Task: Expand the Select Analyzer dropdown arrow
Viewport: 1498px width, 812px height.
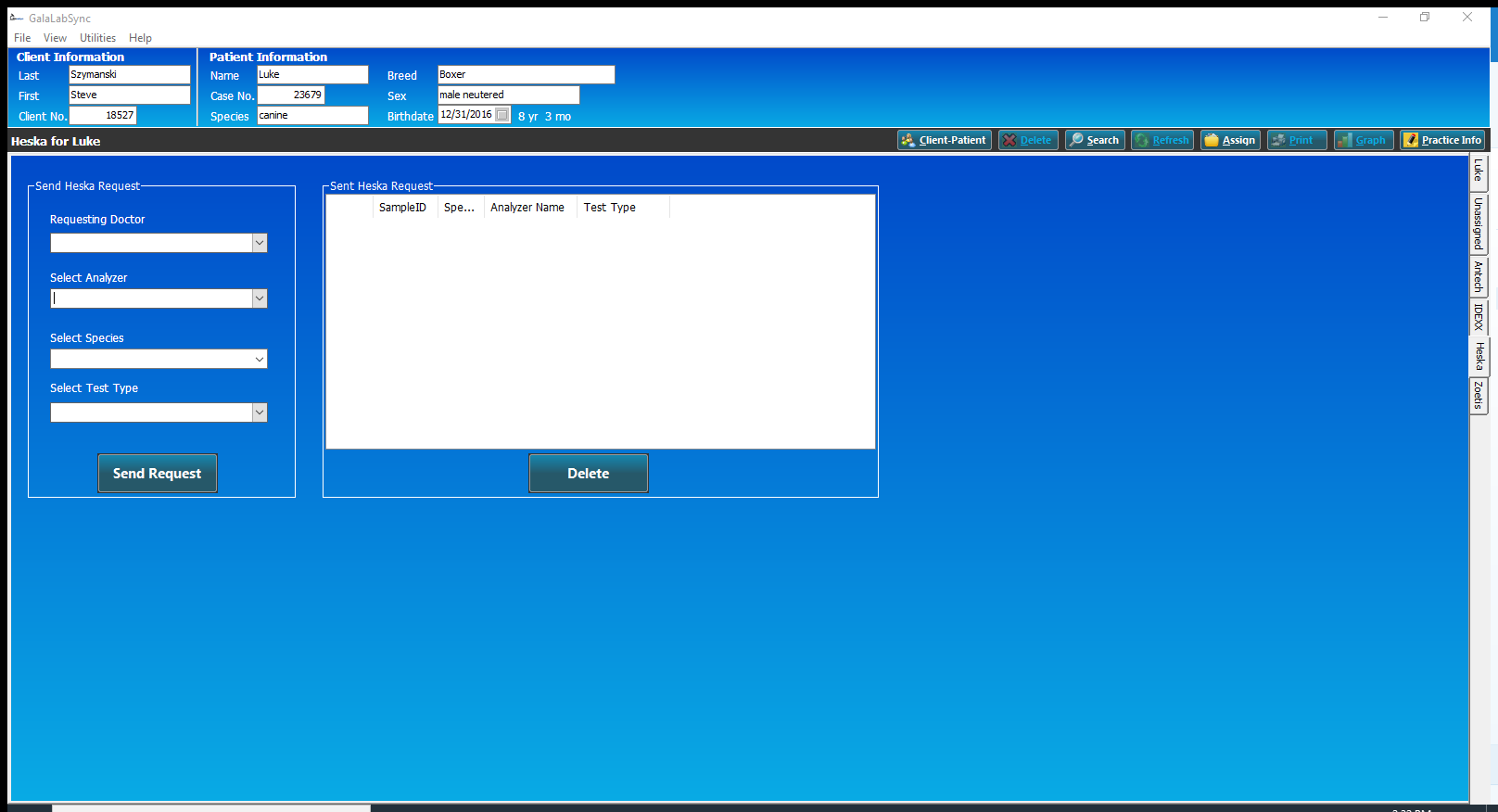Action: 260,298
